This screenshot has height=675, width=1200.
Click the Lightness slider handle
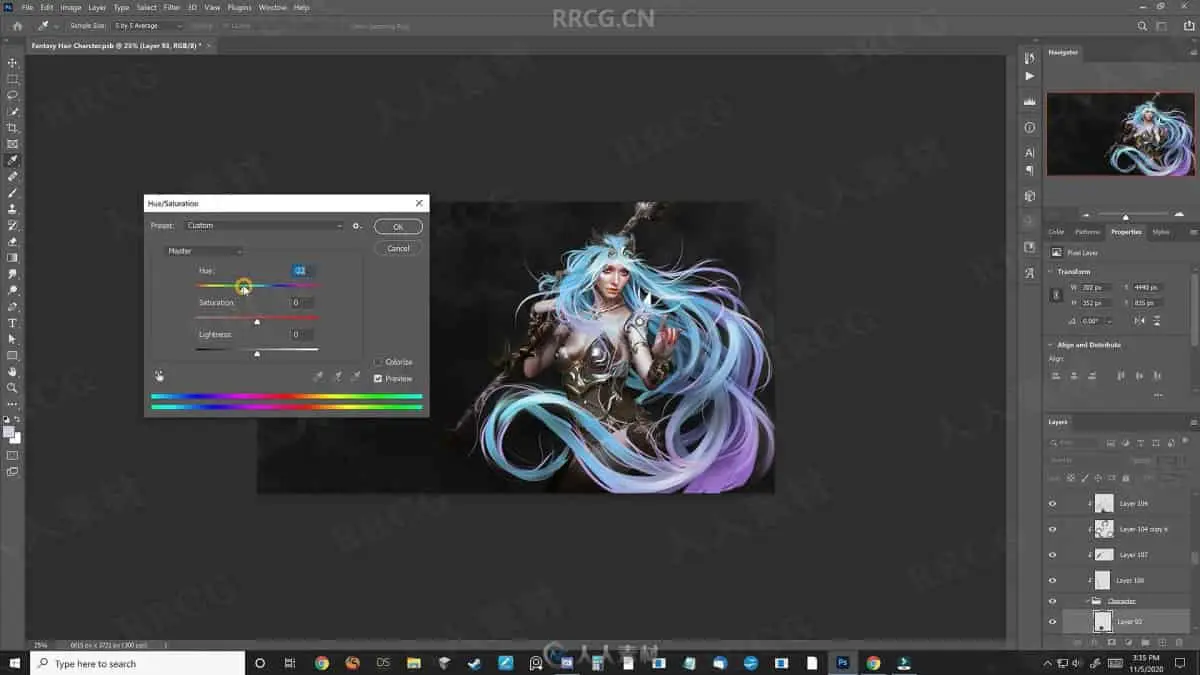pyautogui.click(x=257, y=353)
